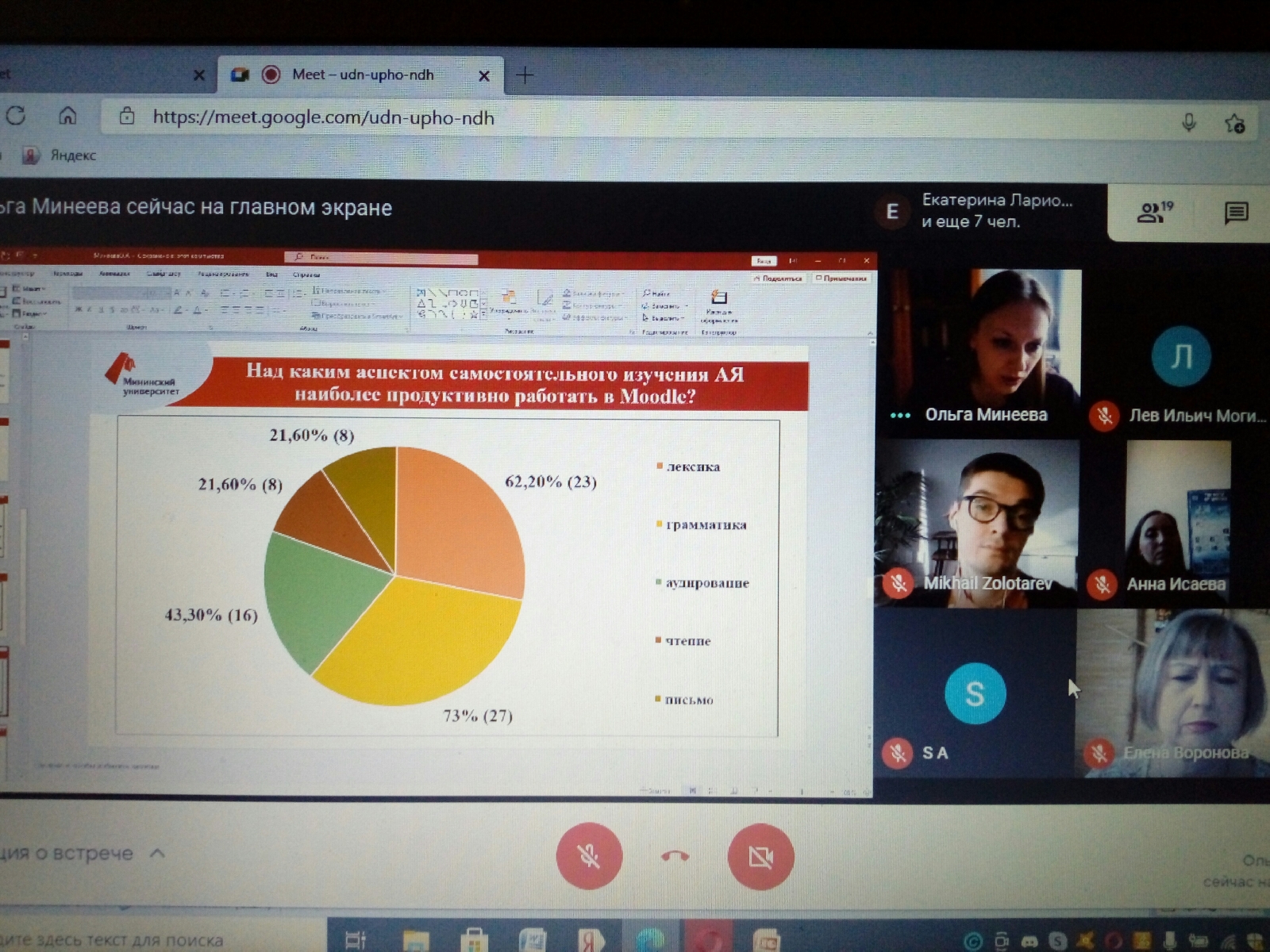This screenshot has width=1270, height=952.
Task: Toggle camera with the red video button
Action: pos(760,857)
